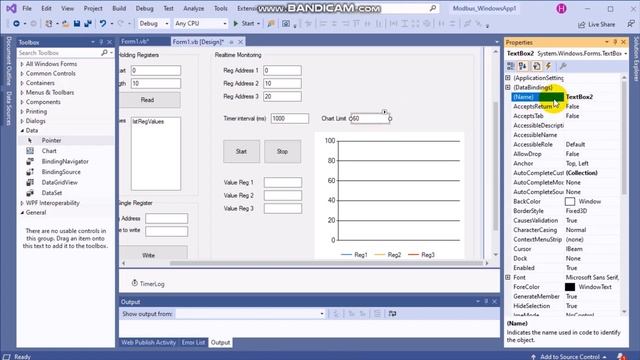This screenshot has height=360, width=640.
Task: Click the Search Toolbox field
Action: [x=59, y=53]
